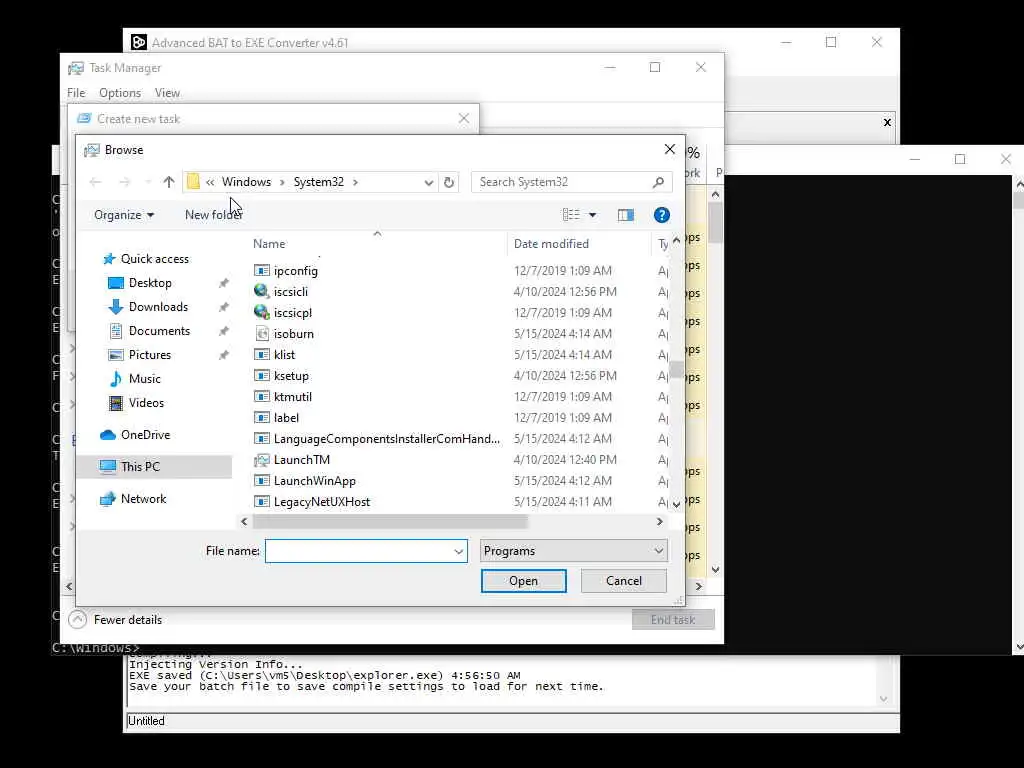
Task: Open Music folder in sidebar
Action: click(x=144, y=379)
